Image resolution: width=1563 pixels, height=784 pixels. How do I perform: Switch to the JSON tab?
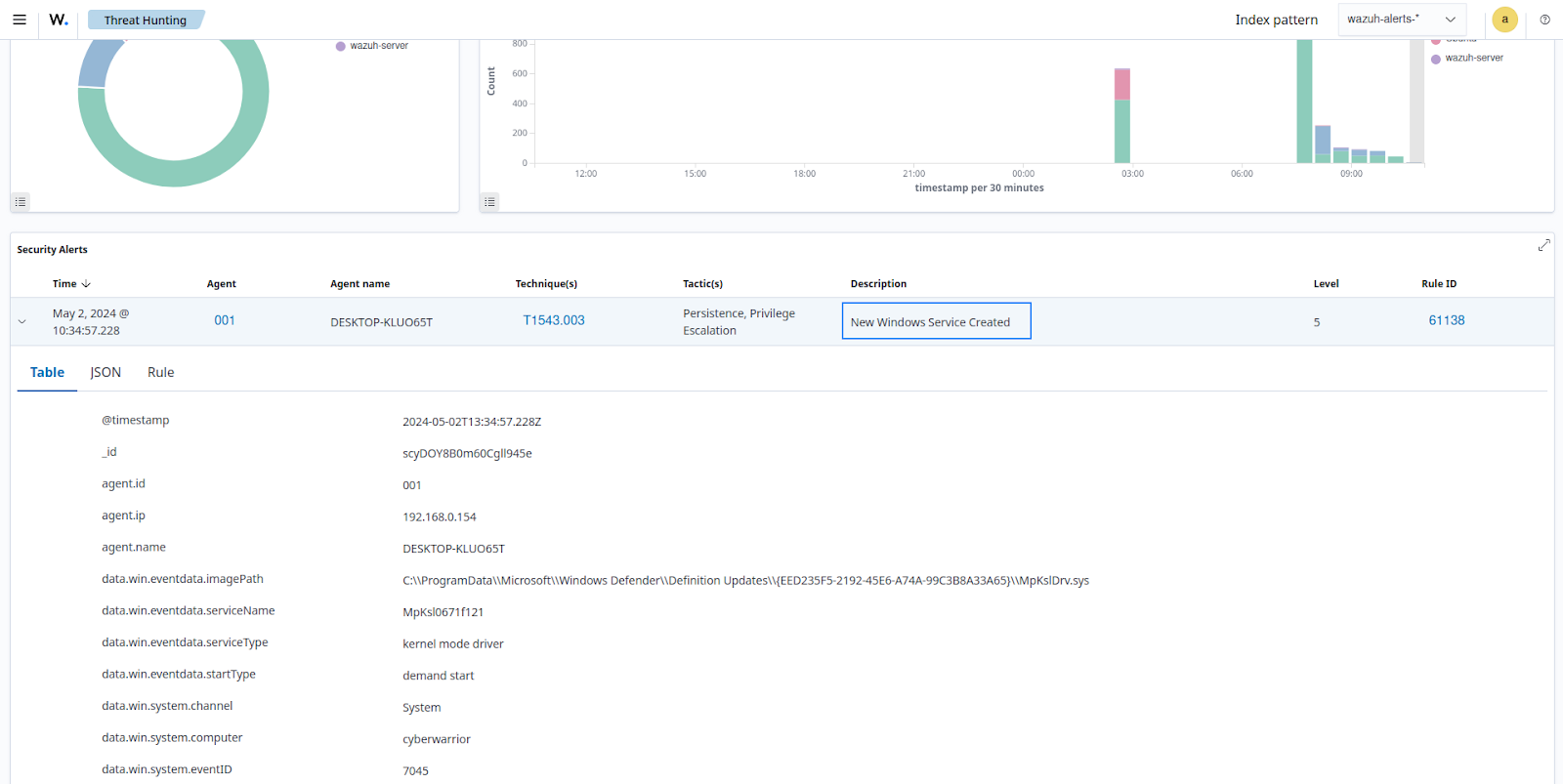(x=106, y=372)
